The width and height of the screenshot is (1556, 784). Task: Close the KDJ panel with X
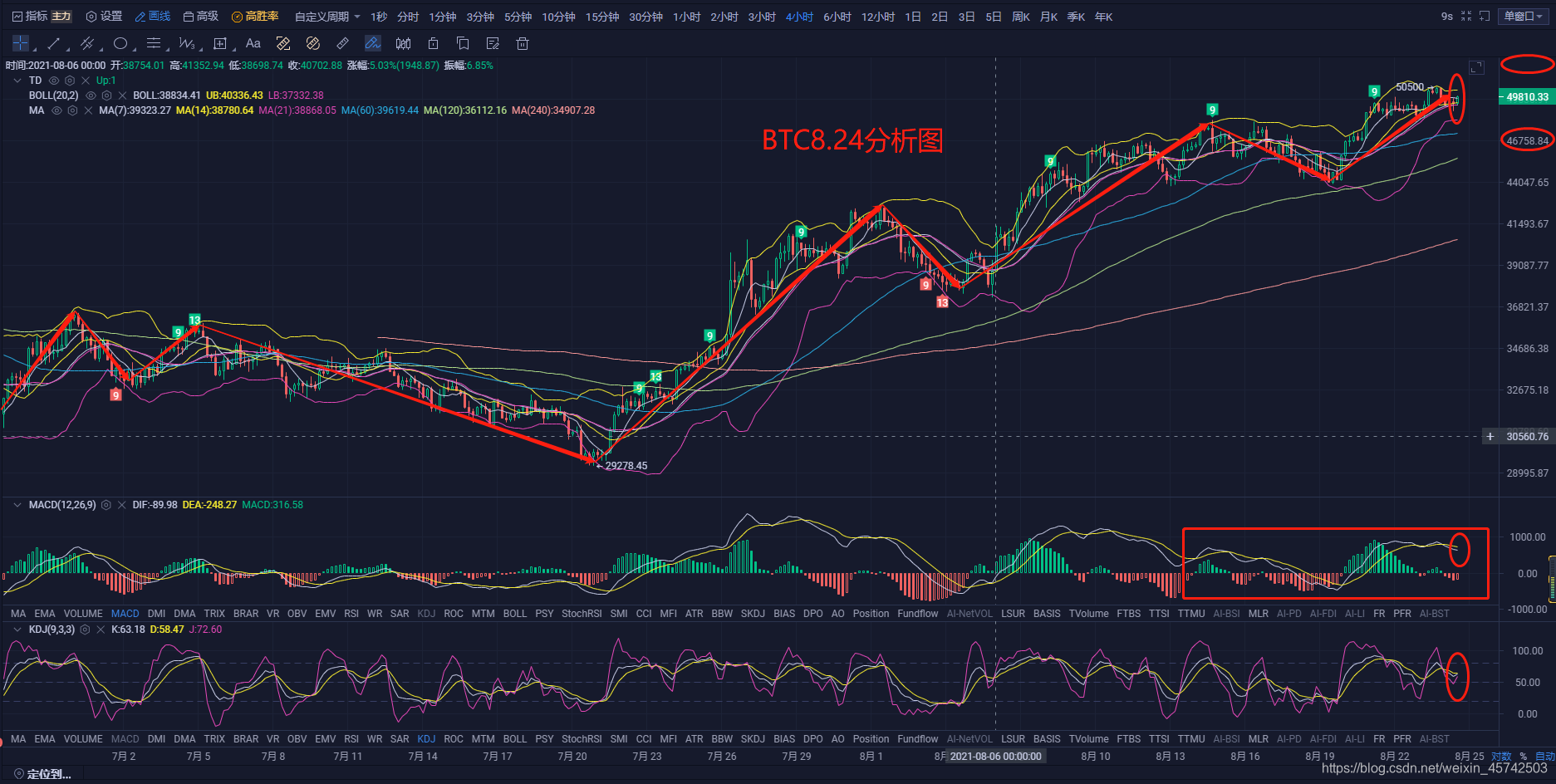pyautogui.click(x=101, y=630)
